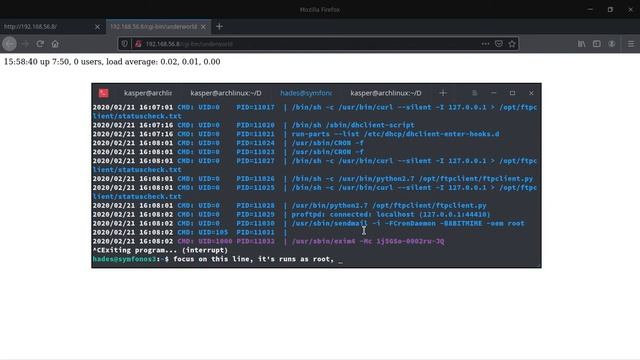
Task: Click the Firefox forward button
Action: (x=25, y=44)
